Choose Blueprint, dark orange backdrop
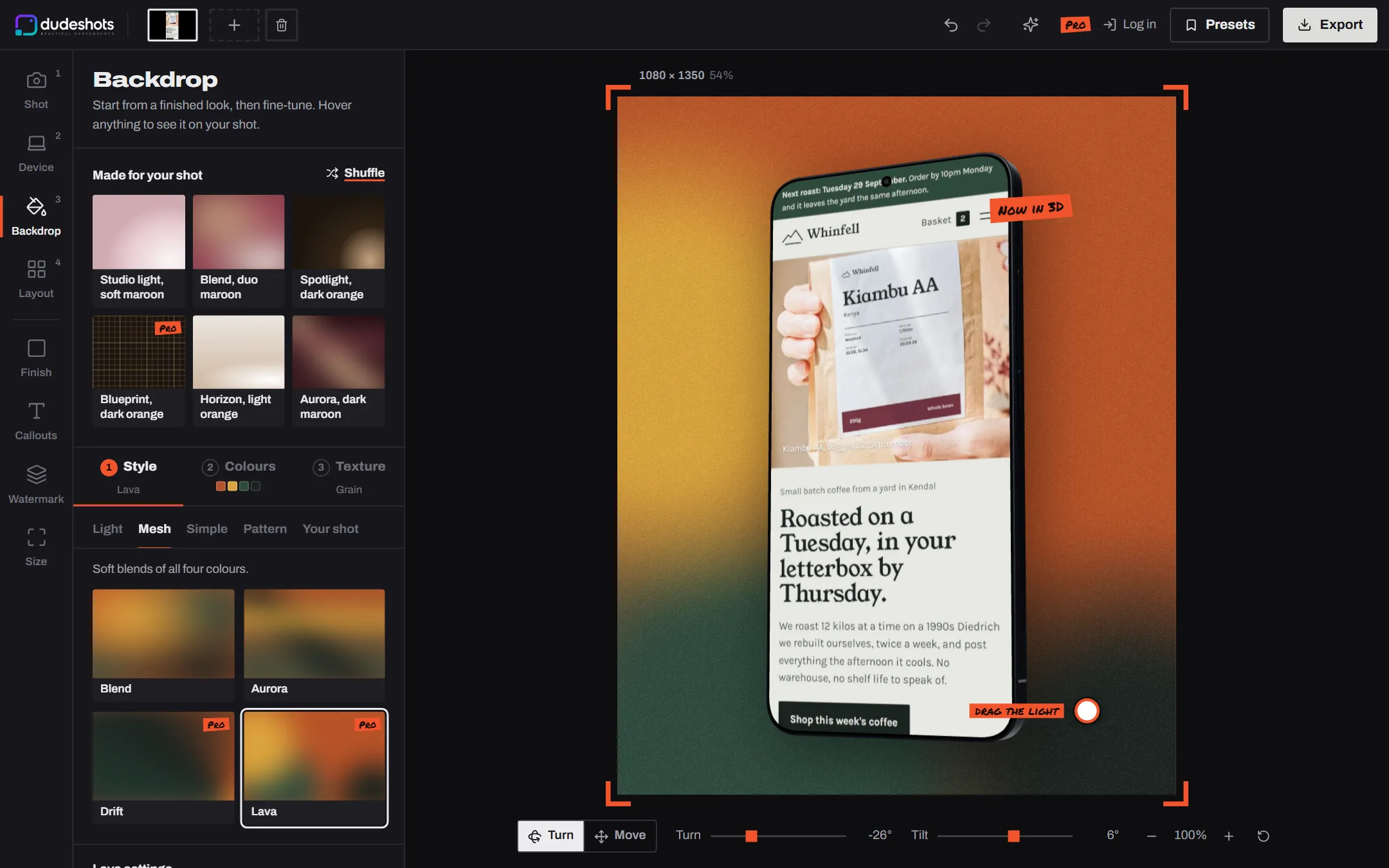This screenshot has height=868, width=1389. coord(138,370)
